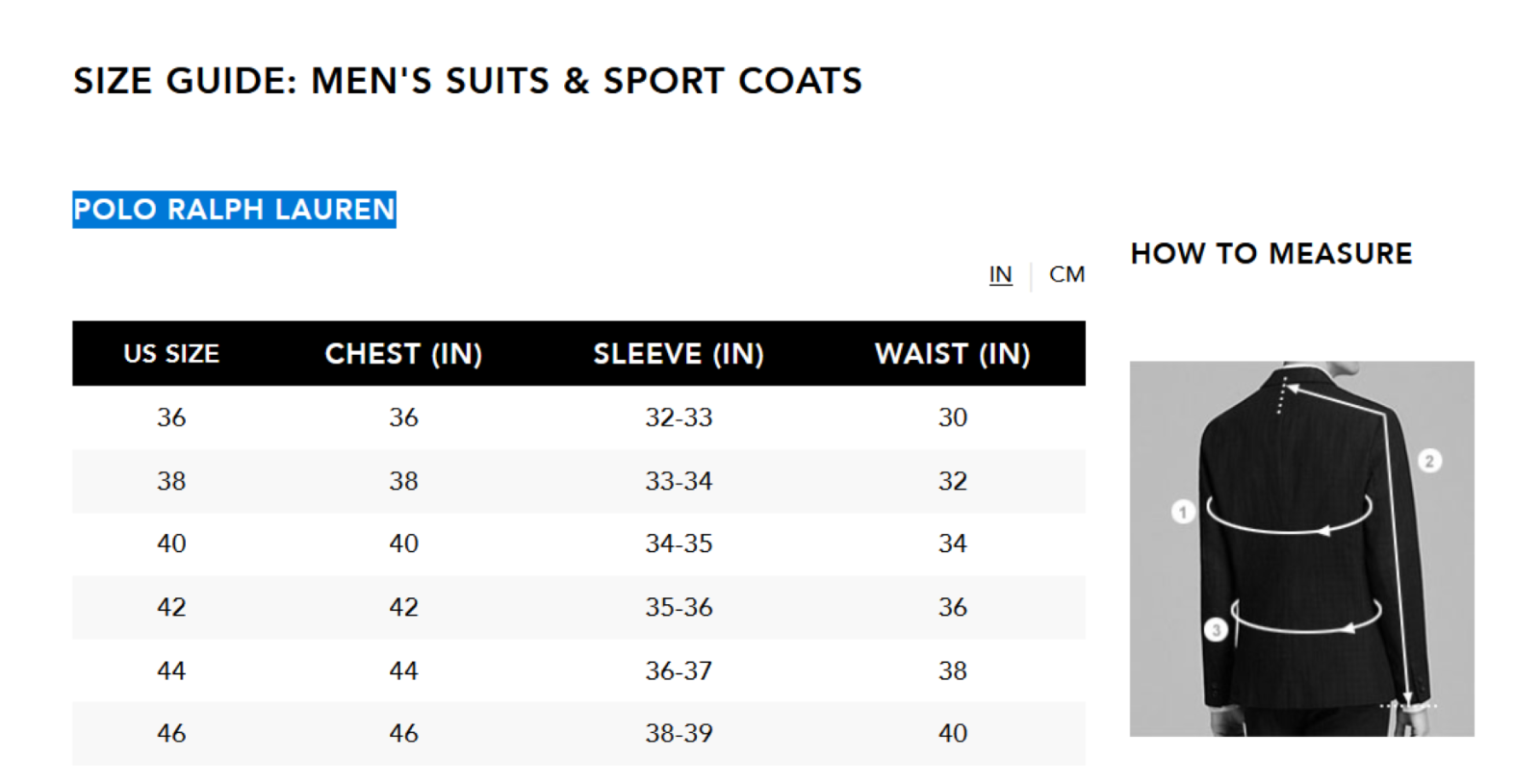Click the SLEEVE (IN) column header
Viewport: 1540px width, 784px height.
pos(679,354)
